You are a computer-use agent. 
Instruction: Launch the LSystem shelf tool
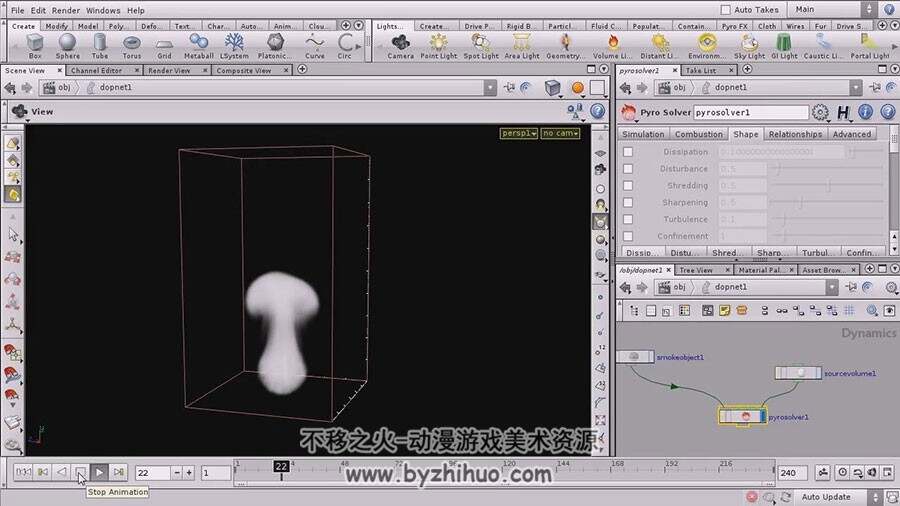[x=234, y=46]
